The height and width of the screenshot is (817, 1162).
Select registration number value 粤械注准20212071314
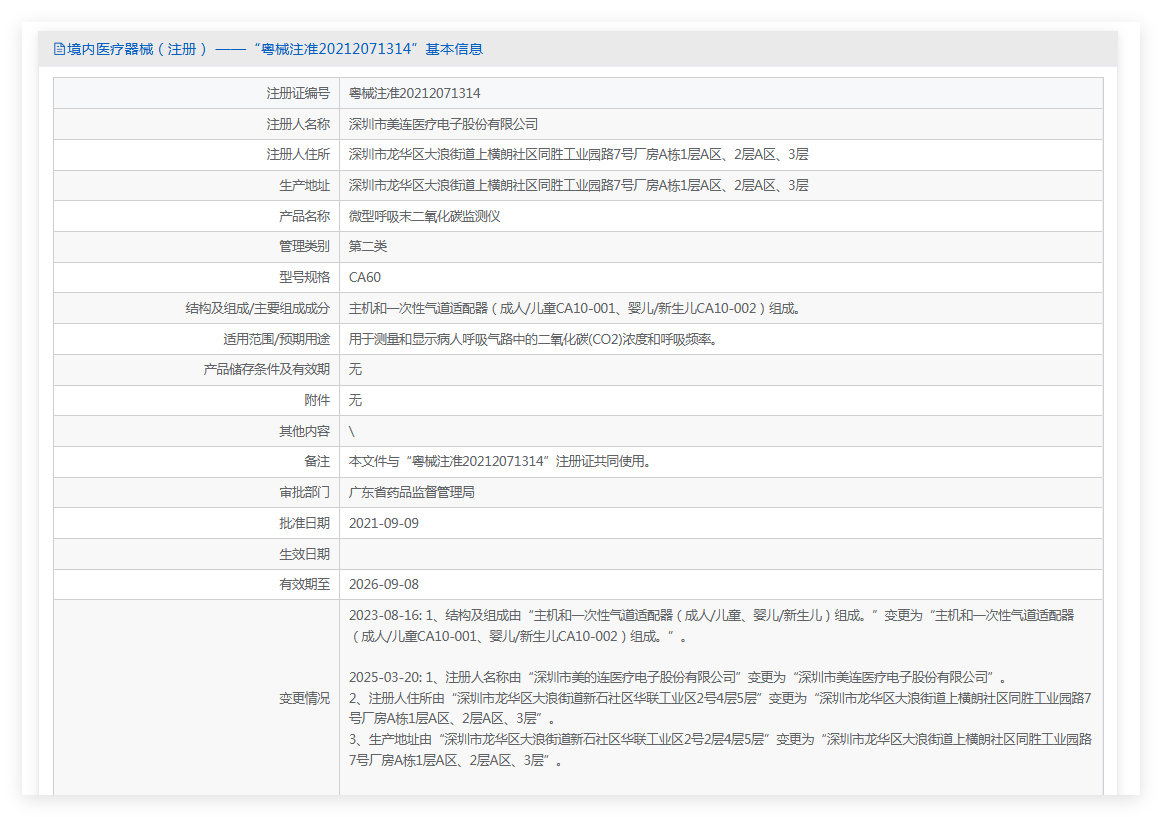click(x=414, y=93)
